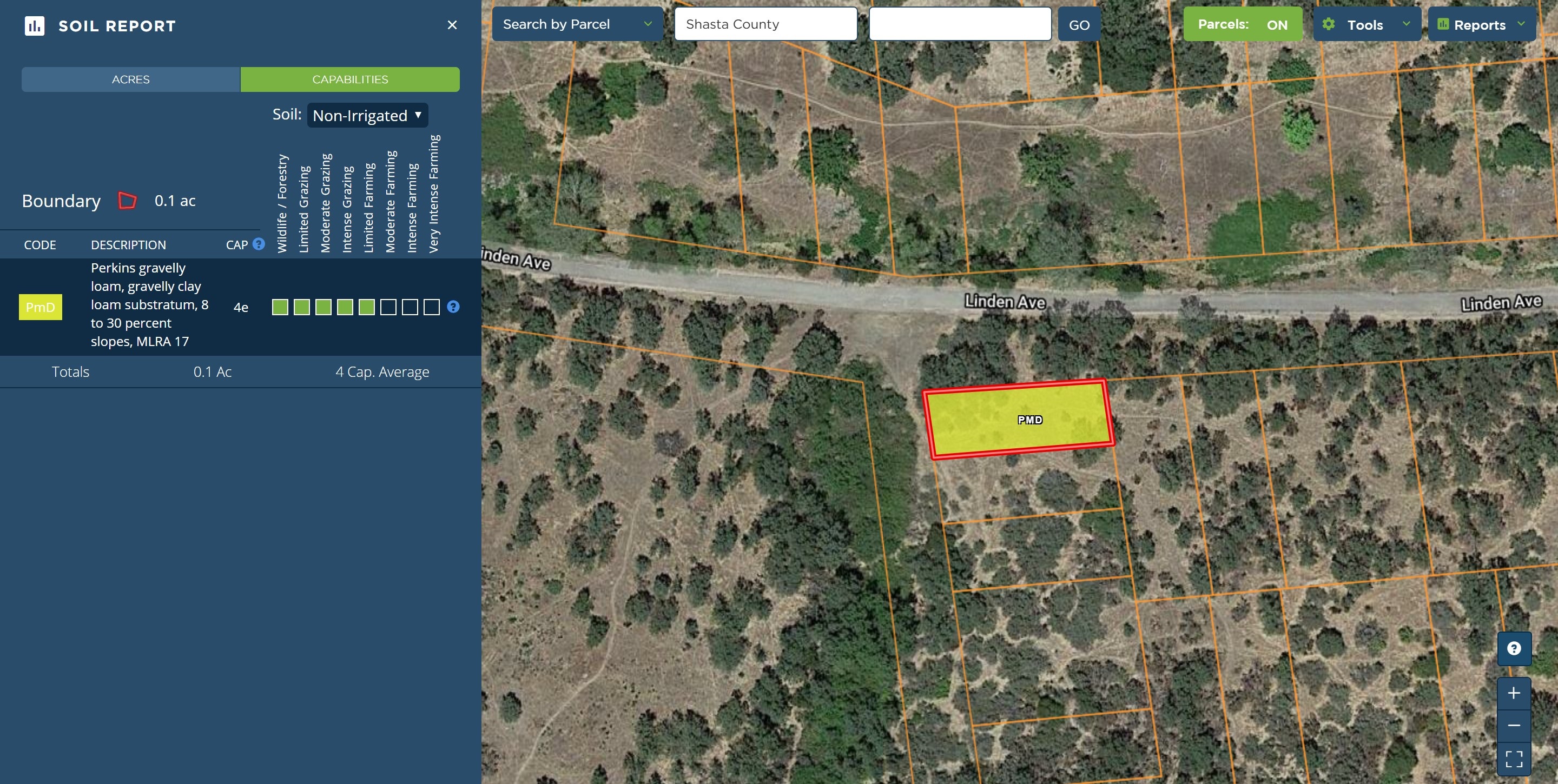This screenshot has height=784, width=1558.
Task: Zoom in with the plus button
Action: click(x=1514, y=693)
